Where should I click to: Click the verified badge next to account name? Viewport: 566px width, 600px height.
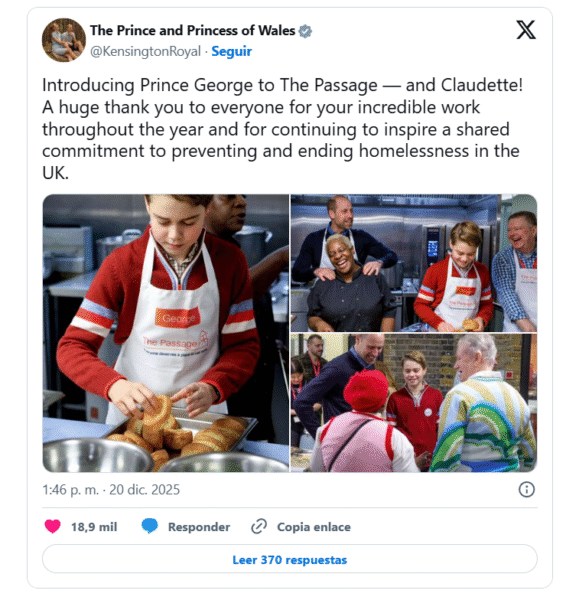tap(305, 31)
